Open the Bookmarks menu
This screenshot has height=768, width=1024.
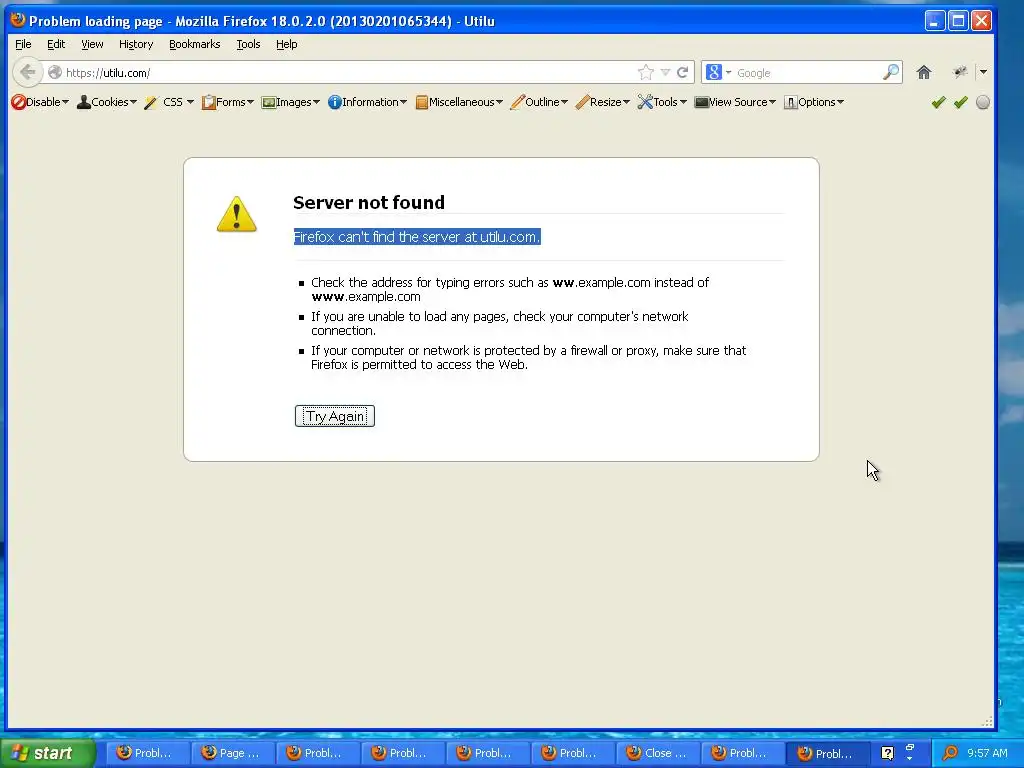click(195, 44)
